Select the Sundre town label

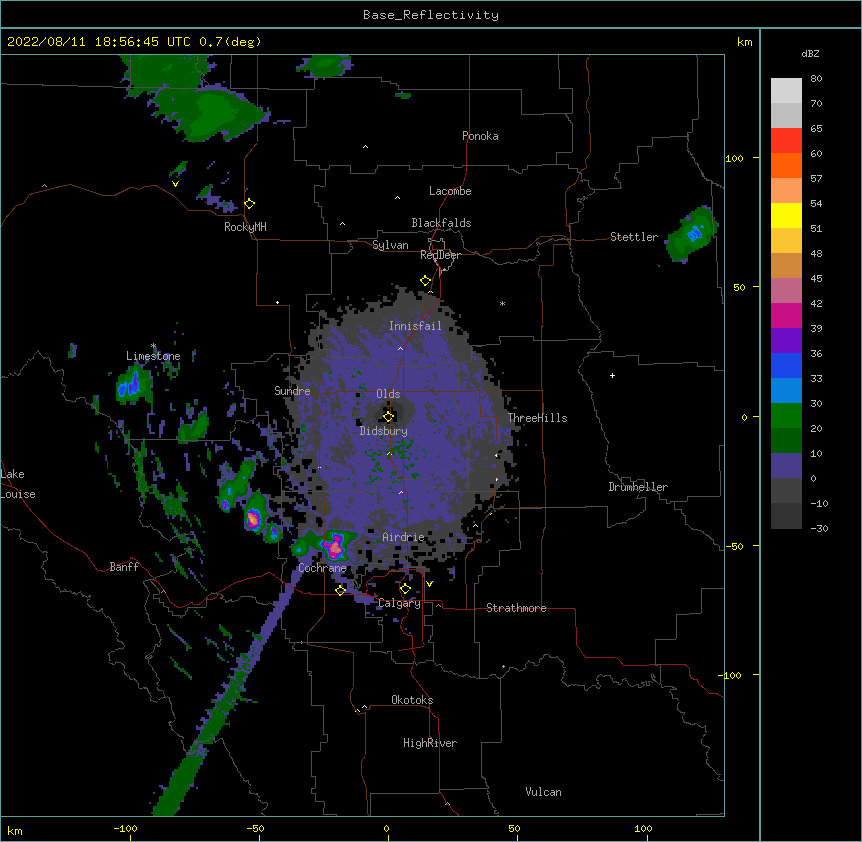[x=292, y=391]
